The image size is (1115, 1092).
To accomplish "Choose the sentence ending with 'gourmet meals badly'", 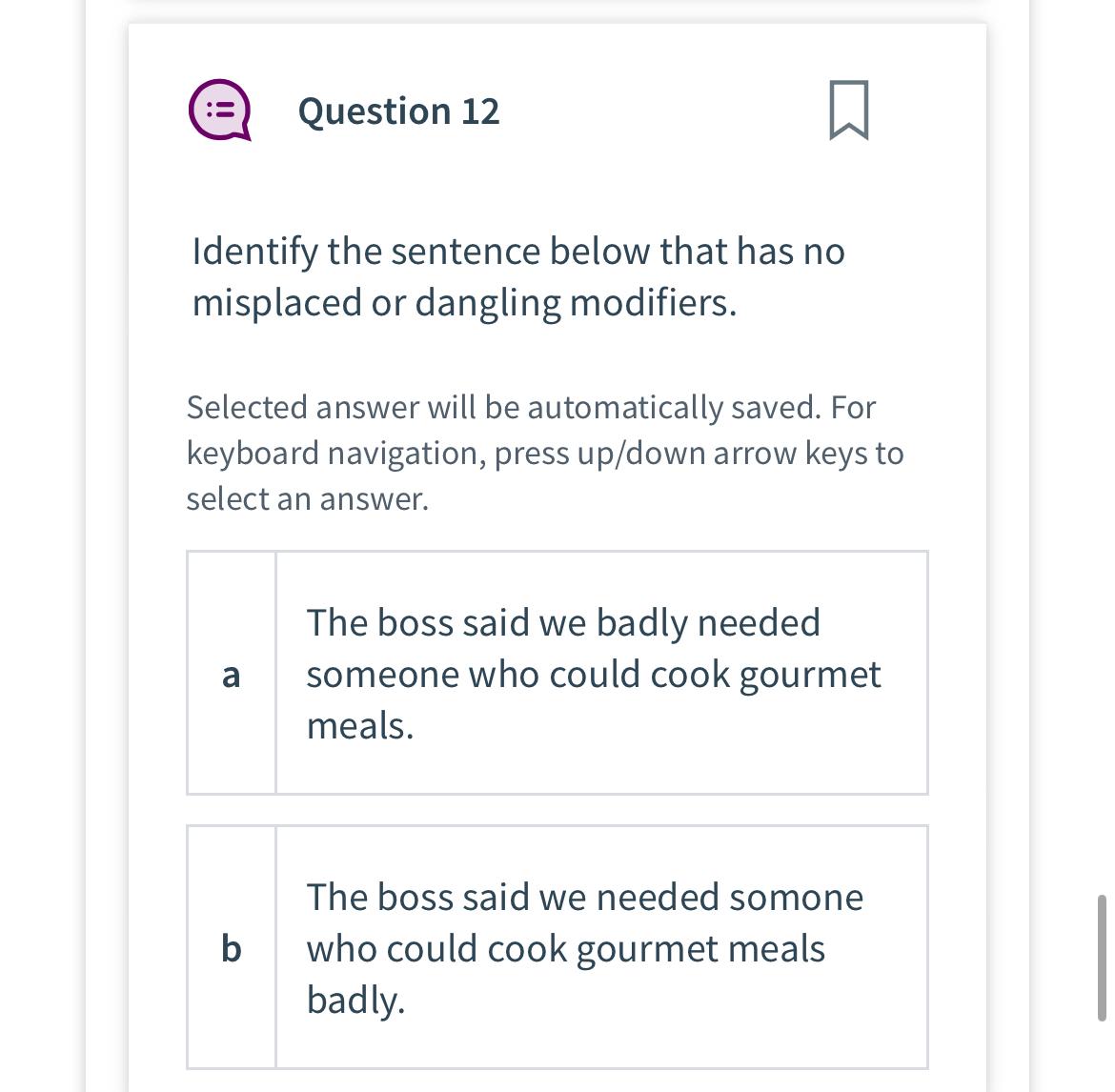I will (584, 947).
